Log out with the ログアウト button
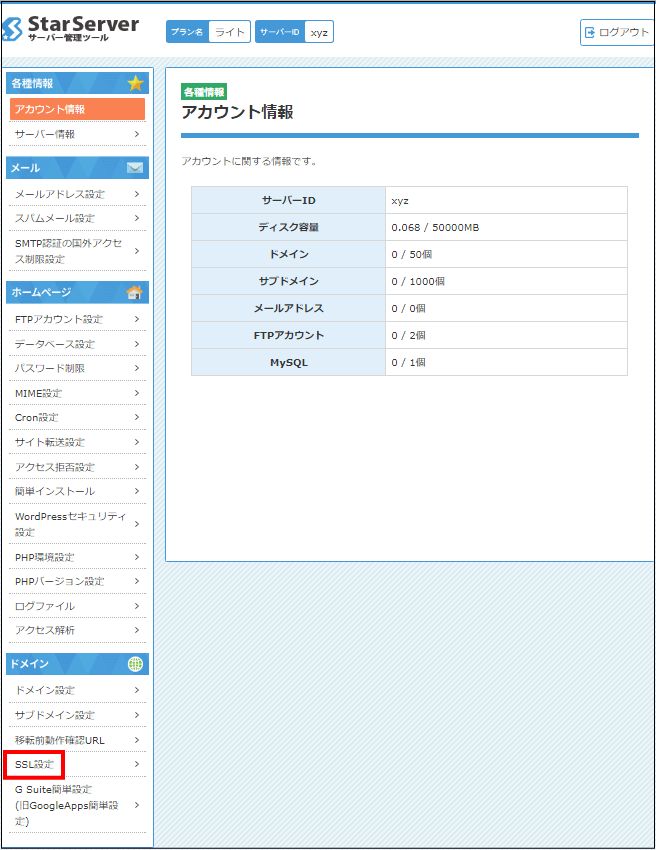 click(x=617, y=33)
